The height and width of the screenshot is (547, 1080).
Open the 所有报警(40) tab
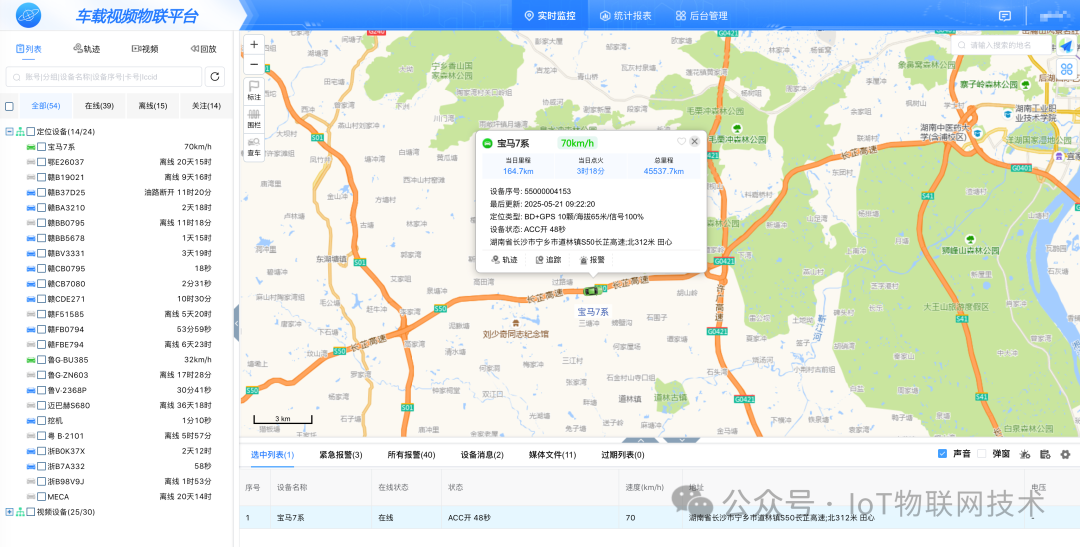click(411, 455)
